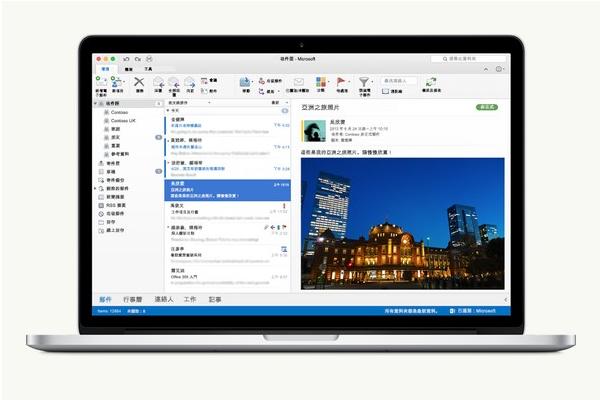The width and height of the screenshot is (600, 400).
Task: Open the Move dropdown arrow
Action: tap(252, 81)
